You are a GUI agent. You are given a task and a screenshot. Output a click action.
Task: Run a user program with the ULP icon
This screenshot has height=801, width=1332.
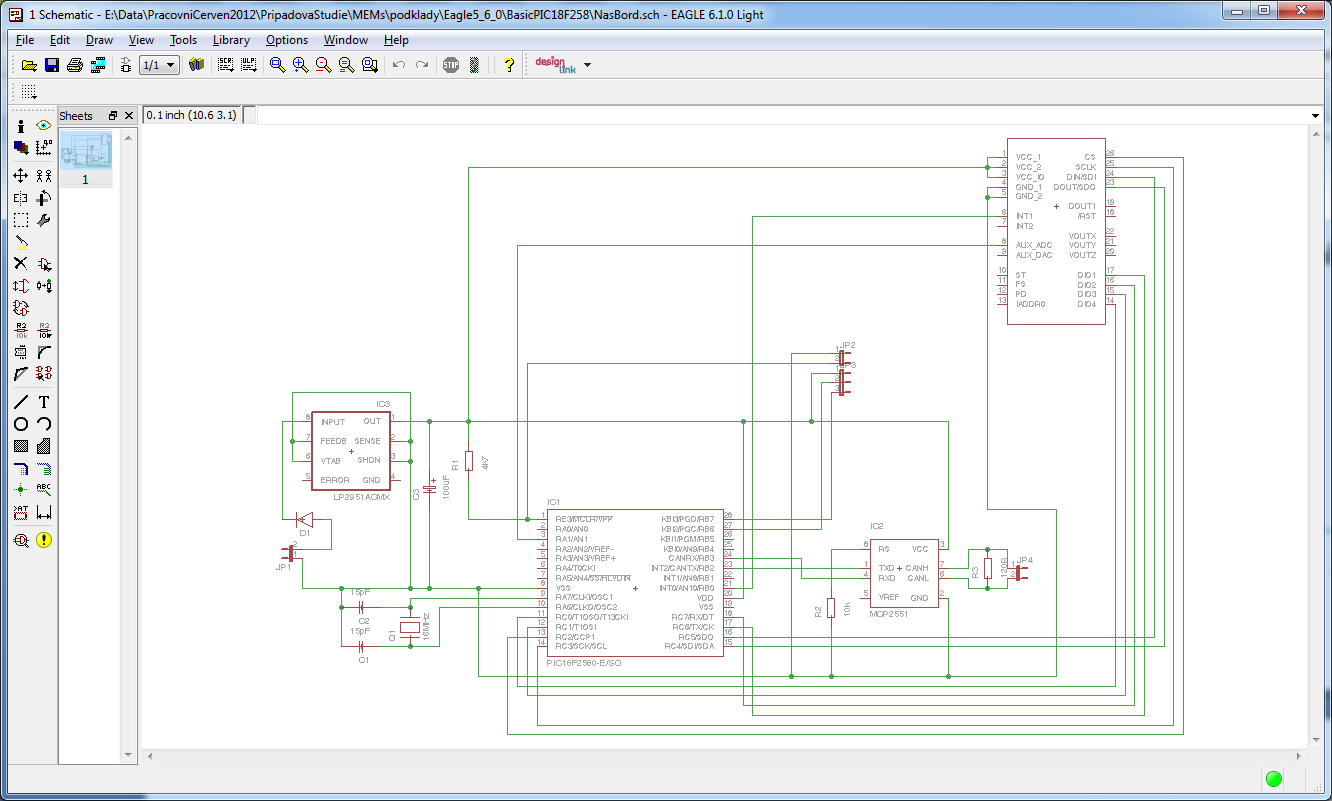point(248,65)
